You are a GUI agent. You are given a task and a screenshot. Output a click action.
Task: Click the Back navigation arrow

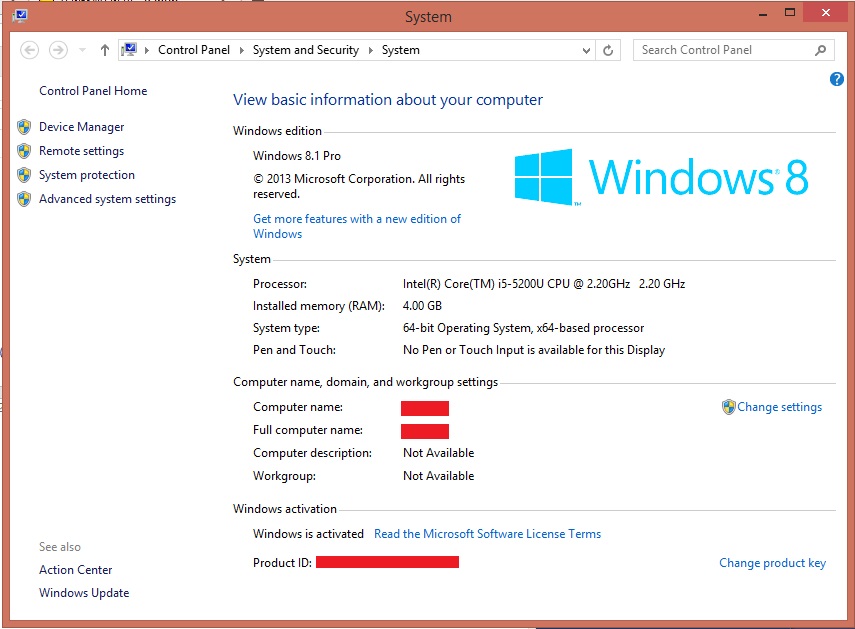click(x=29, y=50)
